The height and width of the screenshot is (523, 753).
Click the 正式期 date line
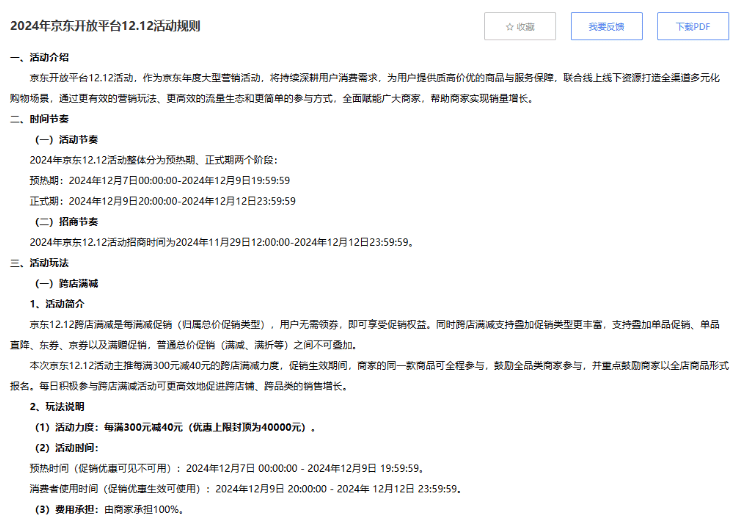click(162, 201)
